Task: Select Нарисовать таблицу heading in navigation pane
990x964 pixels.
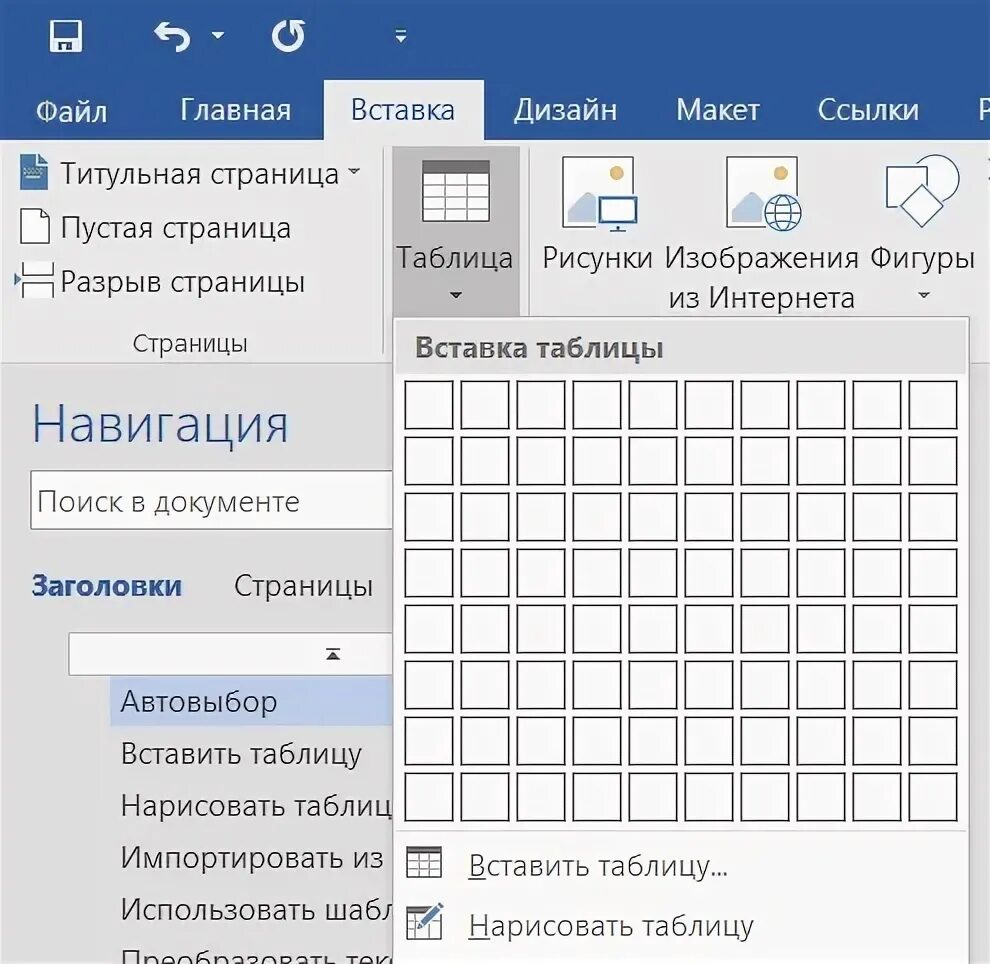Action: [x=256, y=806]
